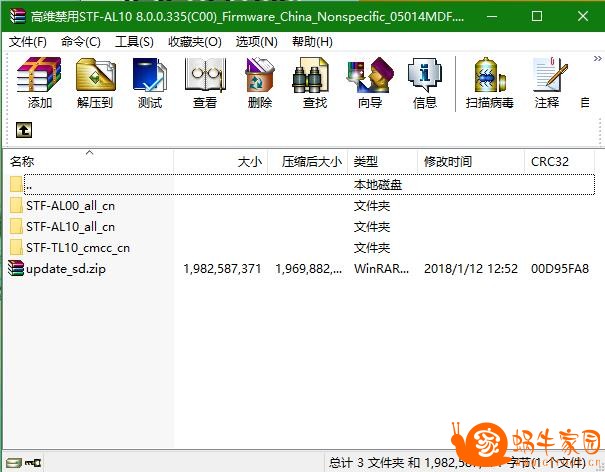Screen dimensions: 605x472
Task: Launch the Wizard (向导) tool
Action: click(x=370, y=83)
